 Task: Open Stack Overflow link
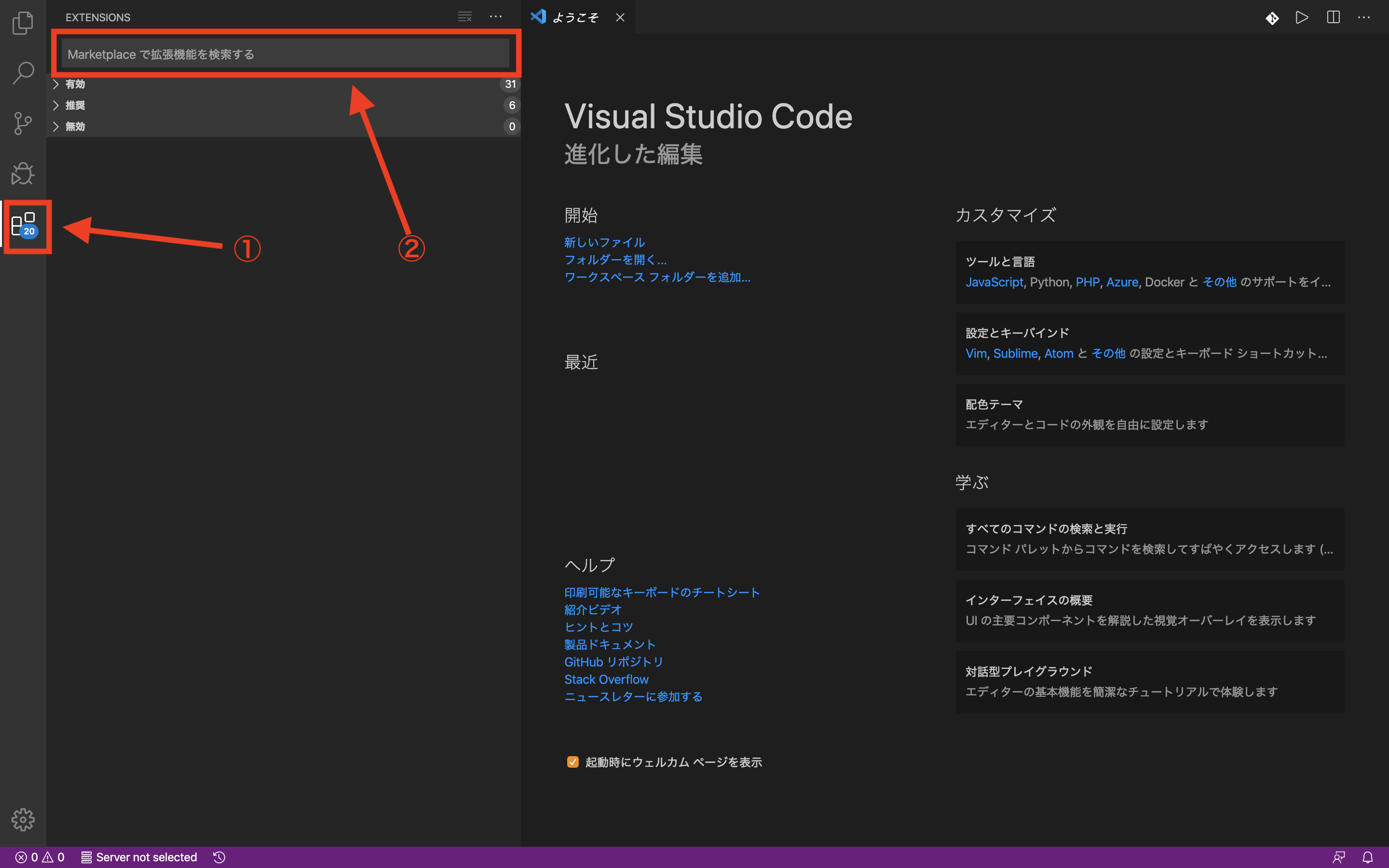click(x=606, y=679)
